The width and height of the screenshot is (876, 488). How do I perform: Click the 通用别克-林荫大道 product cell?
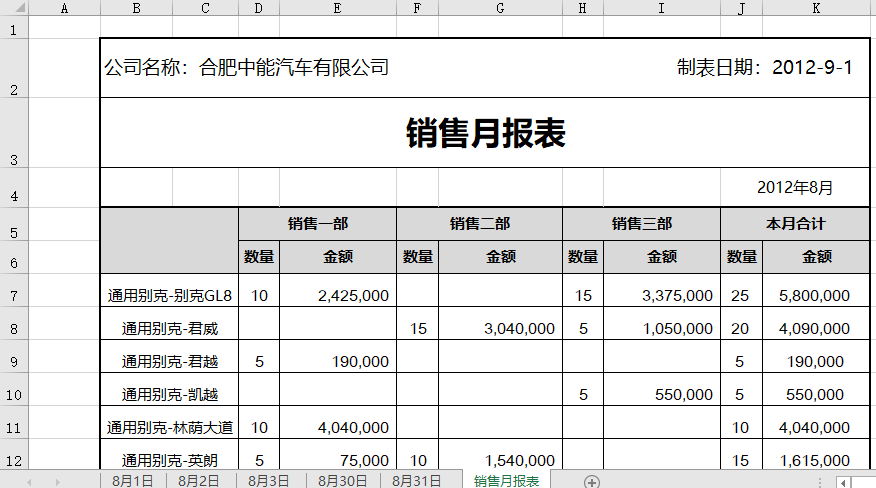point(169,428)
